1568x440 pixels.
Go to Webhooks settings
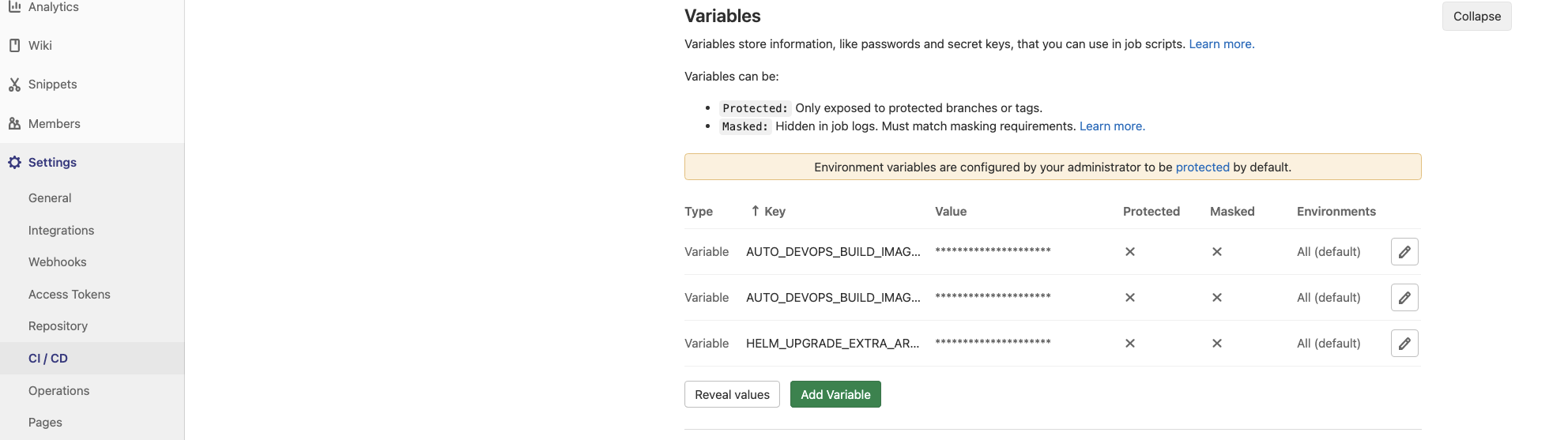click(58, 262)
